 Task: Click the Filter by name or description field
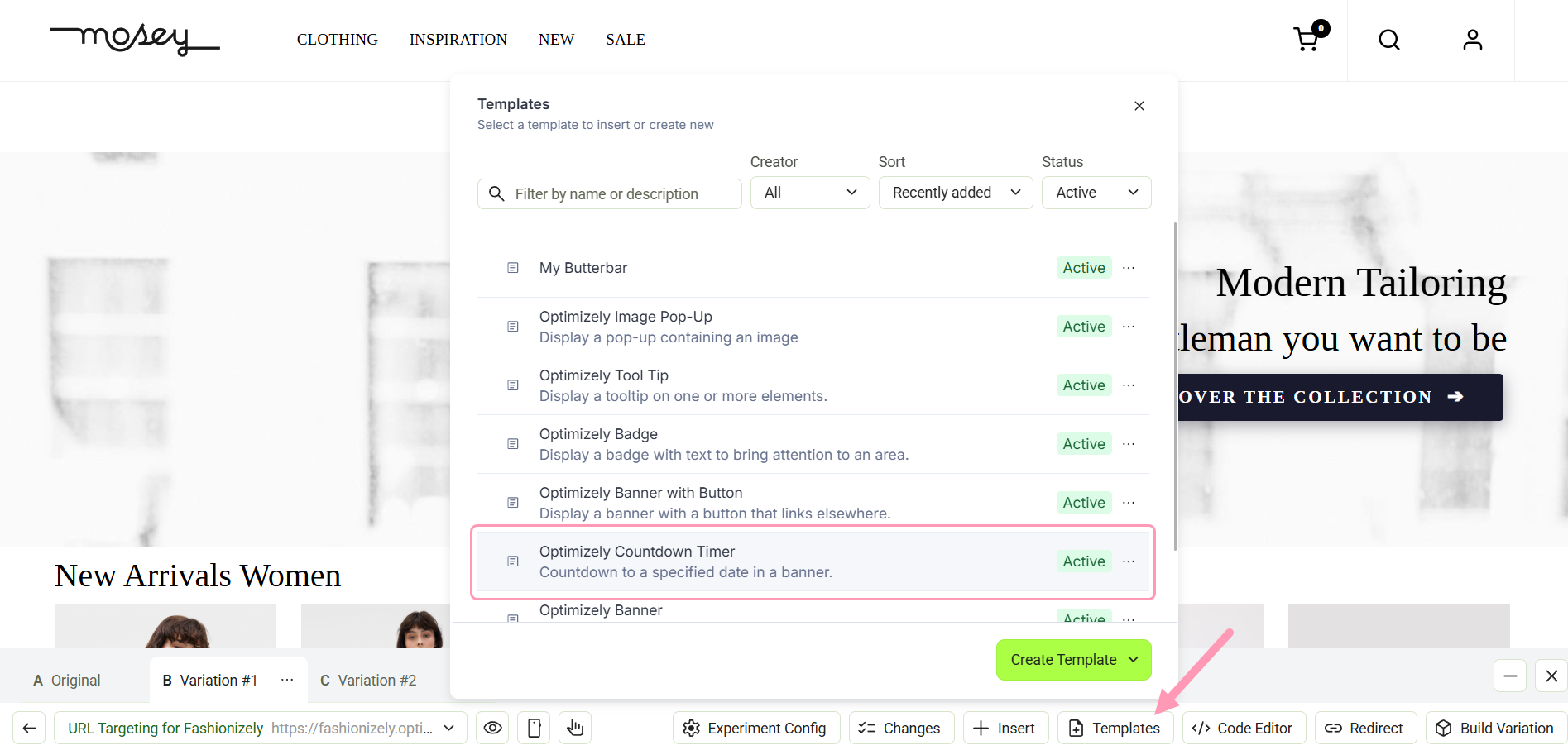click(610, 193)
